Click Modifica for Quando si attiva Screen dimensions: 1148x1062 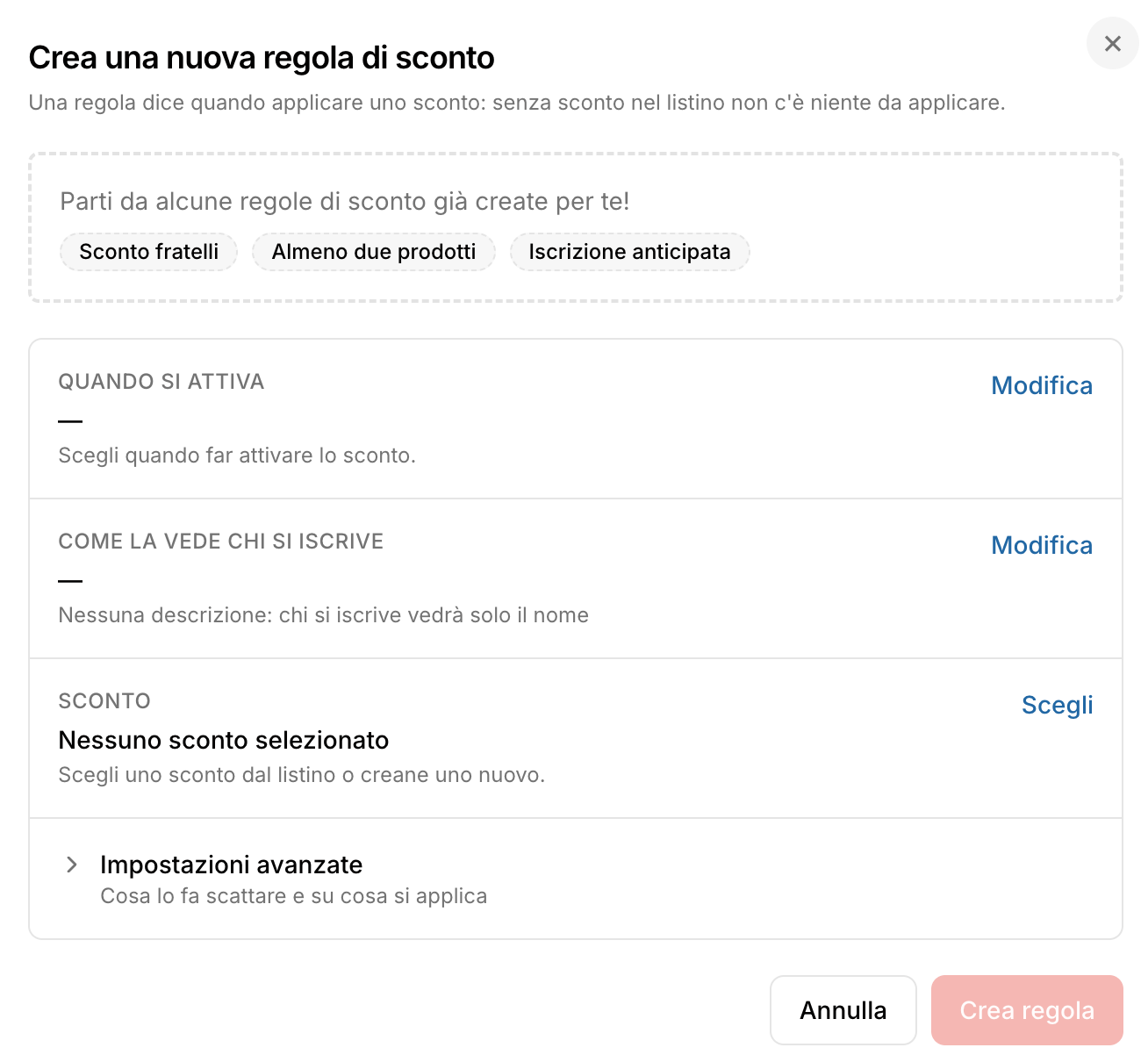(1042, 385)
